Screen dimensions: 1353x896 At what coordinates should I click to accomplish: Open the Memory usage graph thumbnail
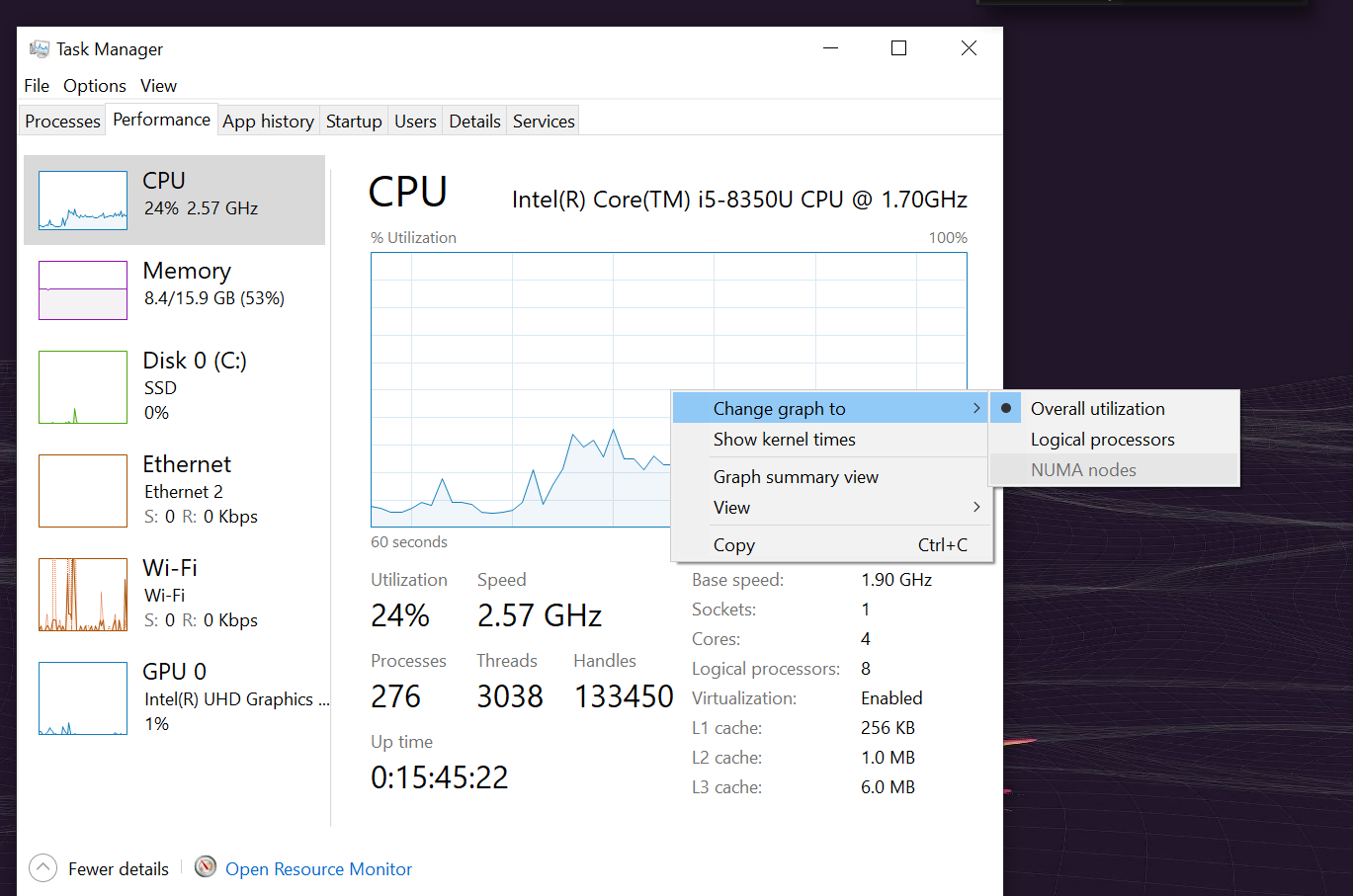83,290
